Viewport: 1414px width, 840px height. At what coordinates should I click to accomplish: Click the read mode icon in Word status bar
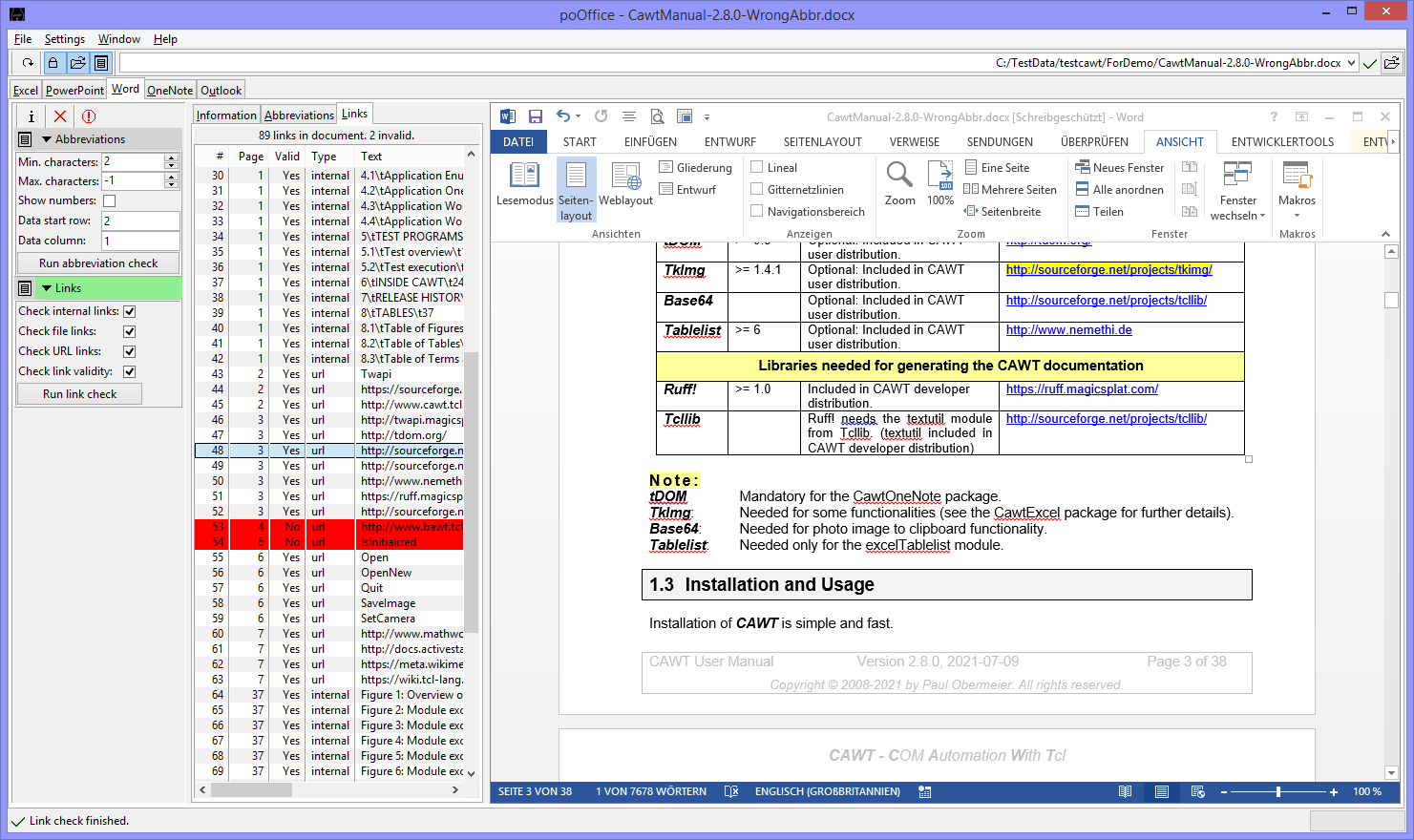click(1126, 791)
